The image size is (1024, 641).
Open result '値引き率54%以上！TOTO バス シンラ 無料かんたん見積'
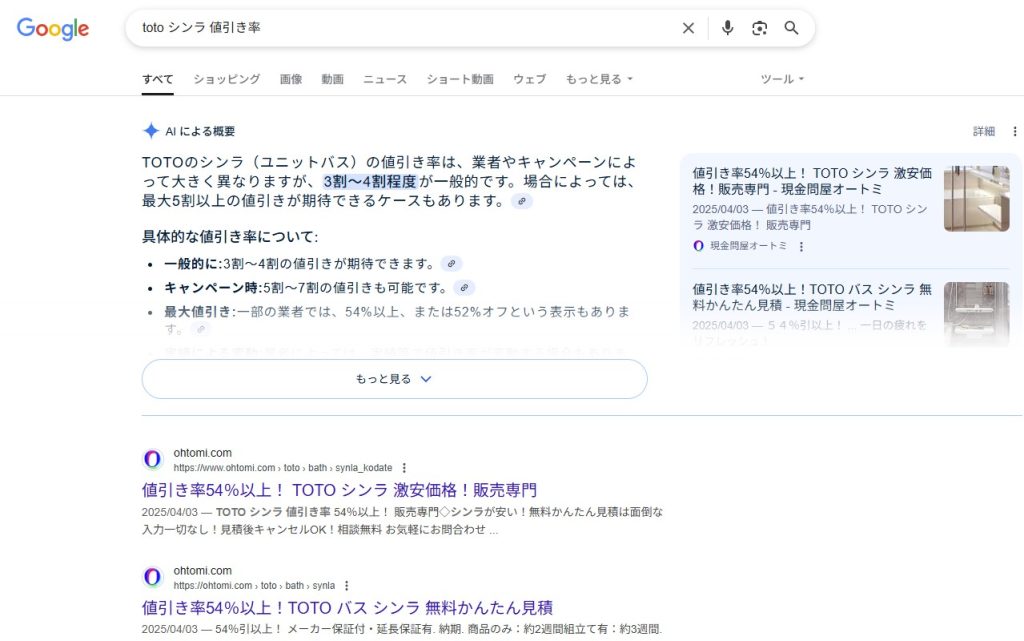coord(347,608)
